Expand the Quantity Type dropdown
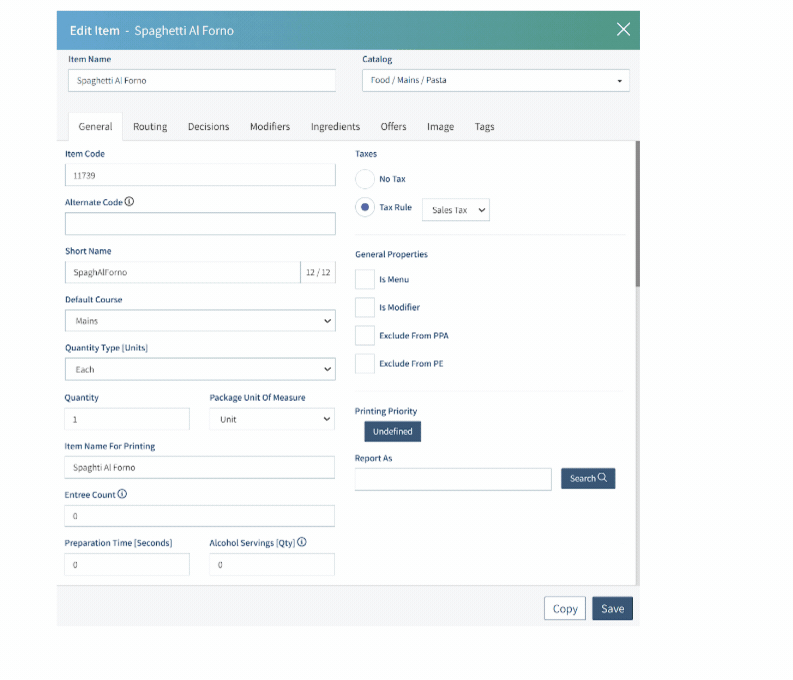793x680 pixels. (200, 369)
